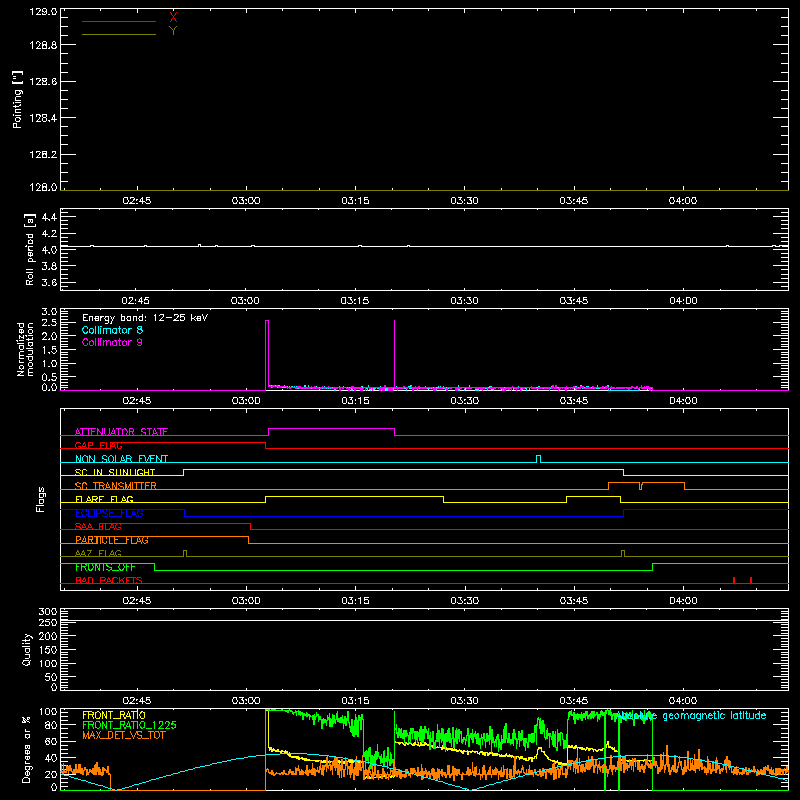Click the 40 tick on Degrees or % axis
This screenshot has height=800, width=800.
51,758
